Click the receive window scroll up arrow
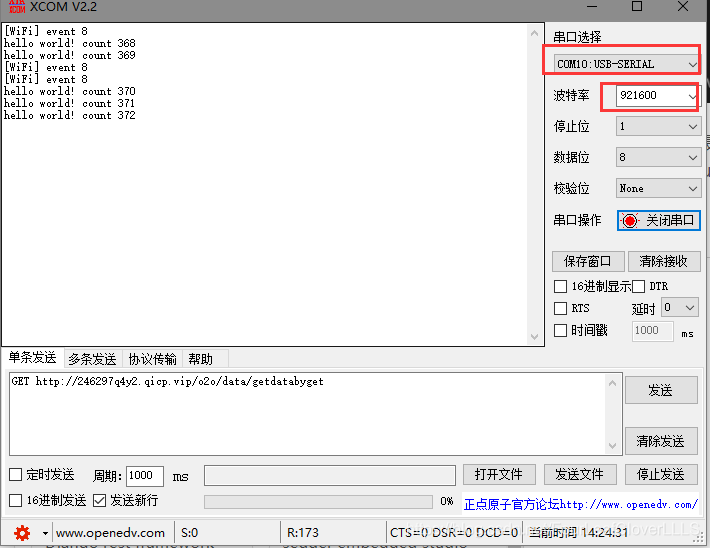This screenshot has height=548, width=710. click(534, 33)
